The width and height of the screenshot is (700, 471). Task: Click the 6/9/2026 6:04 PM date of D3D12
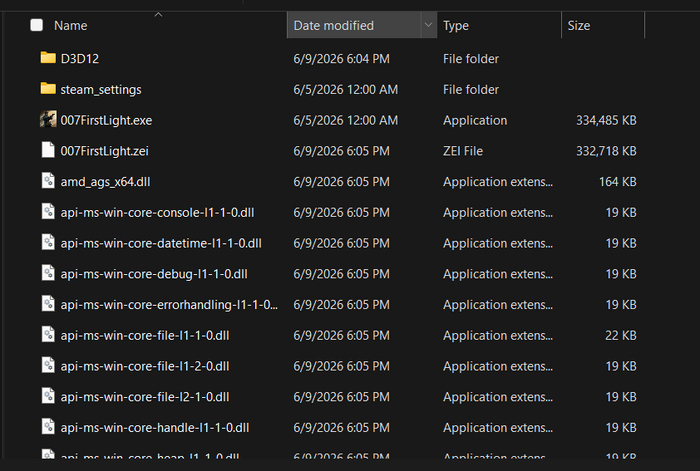tap(342, 59)
